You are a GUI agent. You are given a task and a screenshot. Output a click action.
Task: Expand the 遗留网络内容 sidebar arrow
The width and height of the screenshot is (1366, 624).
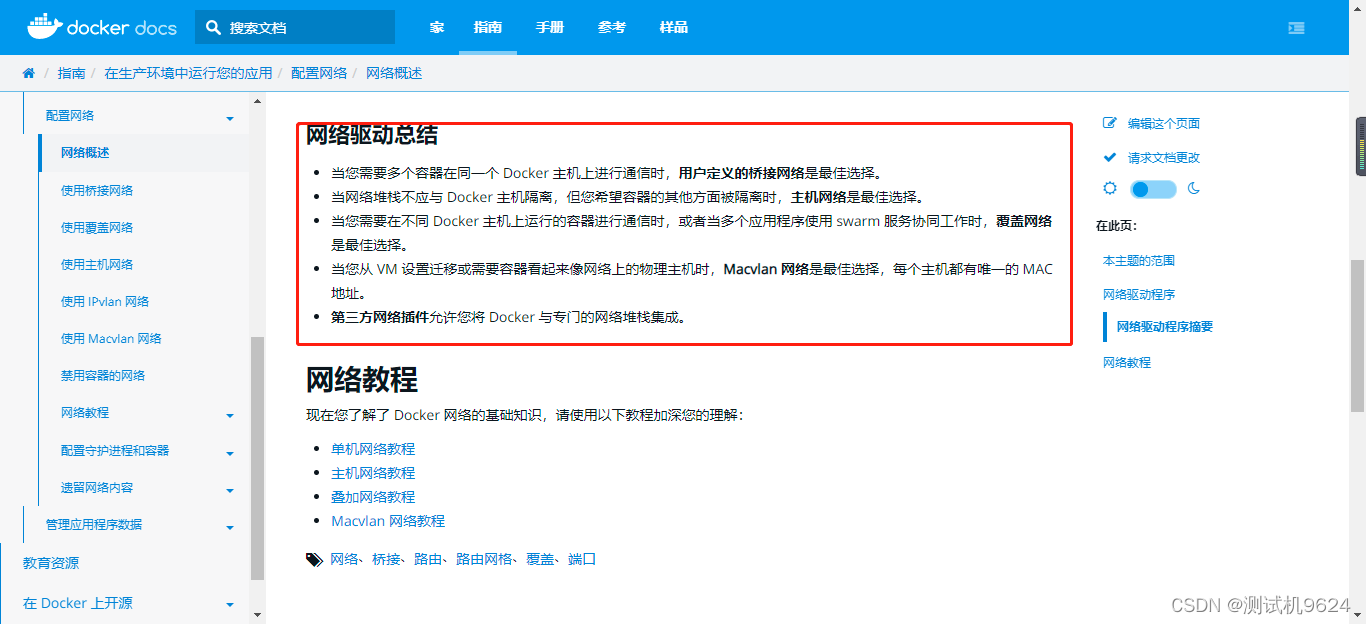(x=230, y=491)
